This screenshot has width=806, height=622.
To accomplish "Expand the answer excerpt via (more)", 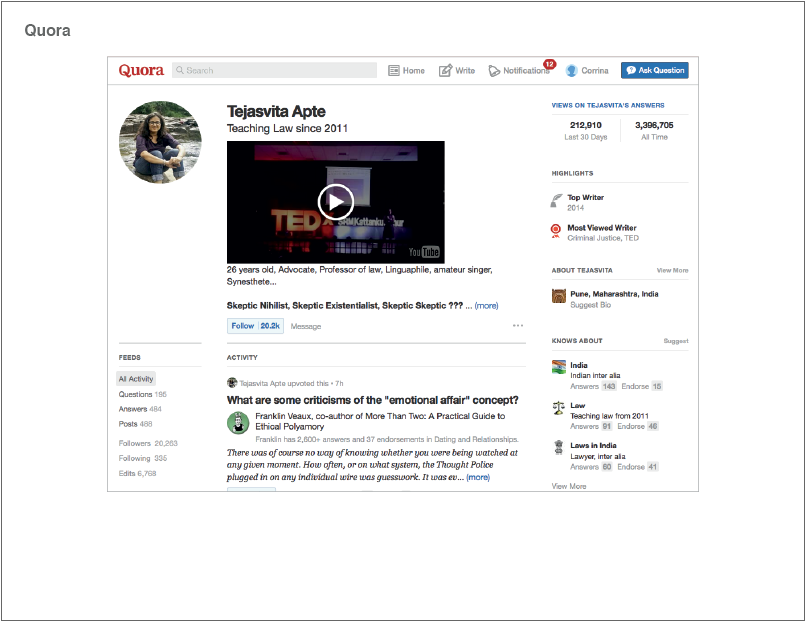I will [478, 478].
